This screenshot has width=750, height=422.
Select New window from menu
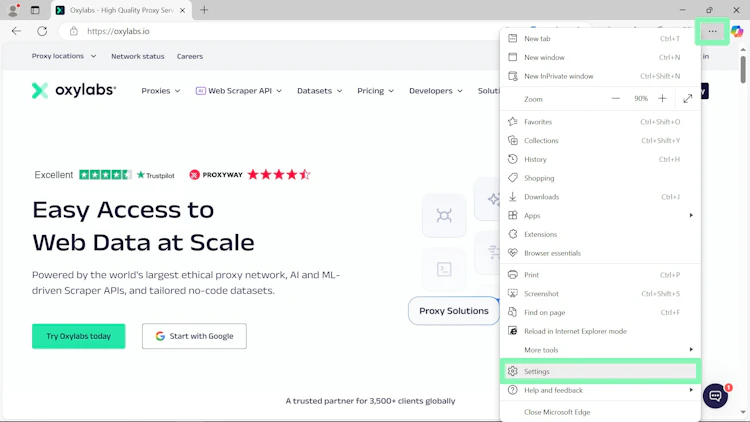point(600,57)
